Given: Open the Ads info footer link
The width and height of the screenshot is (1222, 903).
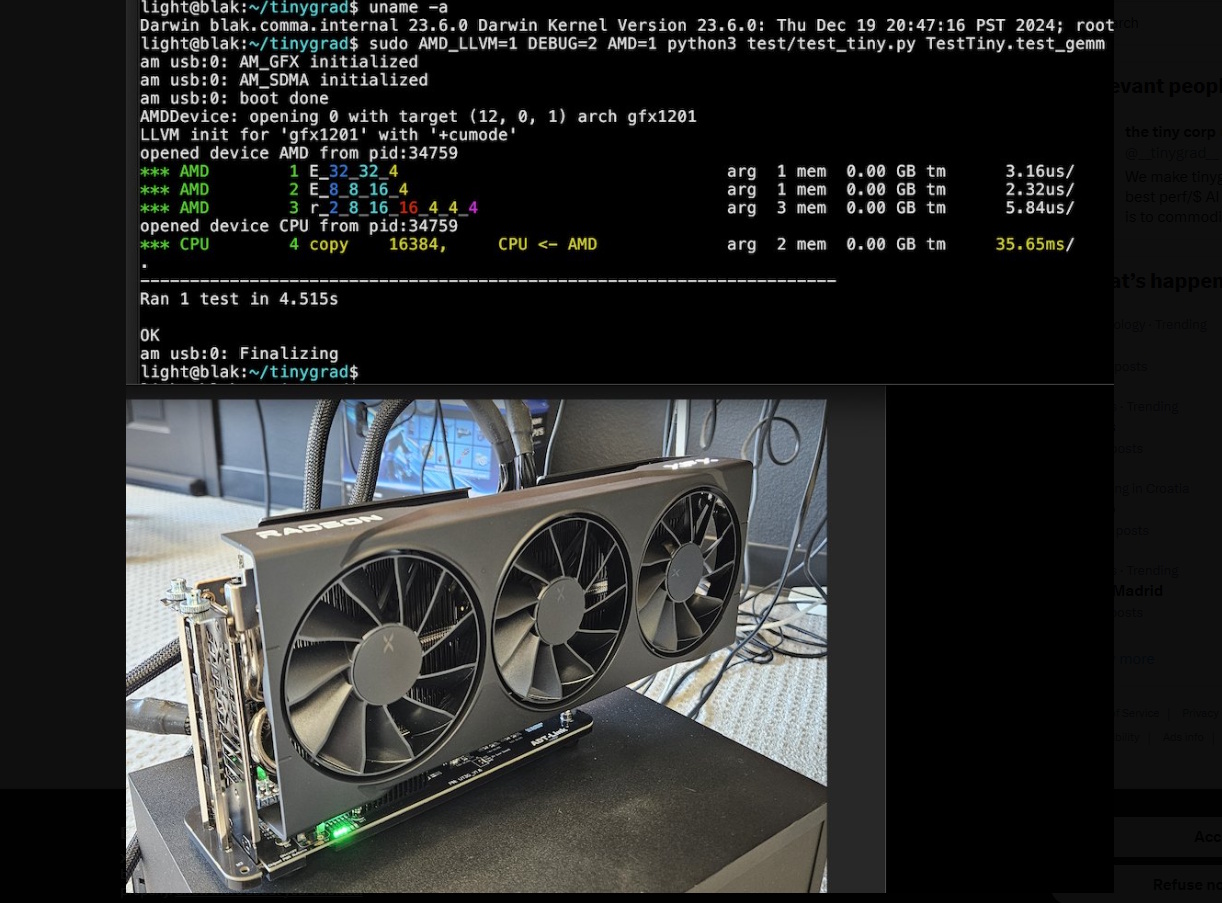Looking at the screenshot, I should (1183, 737).
